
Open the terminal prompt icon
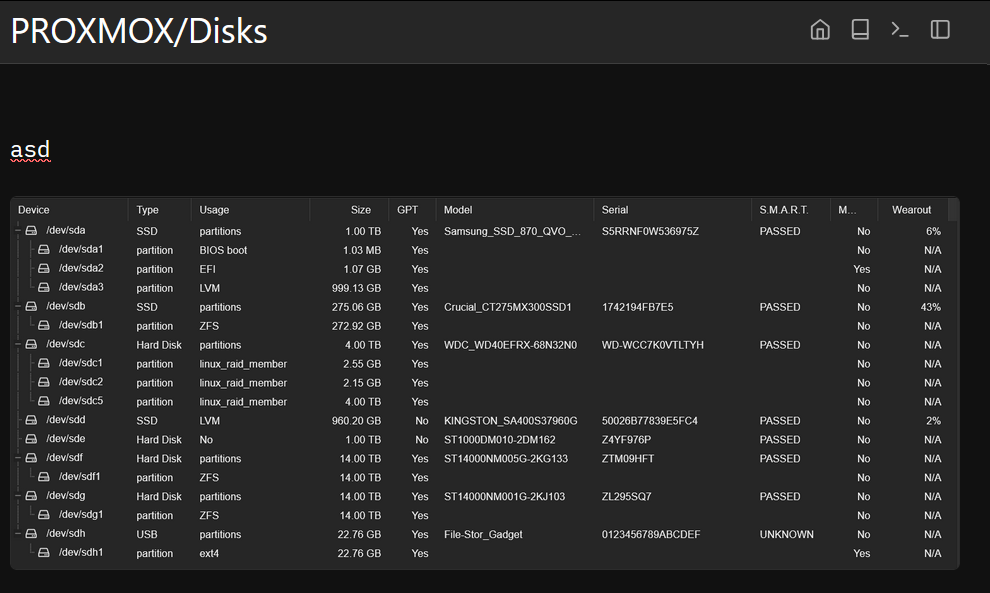(900, 30)
